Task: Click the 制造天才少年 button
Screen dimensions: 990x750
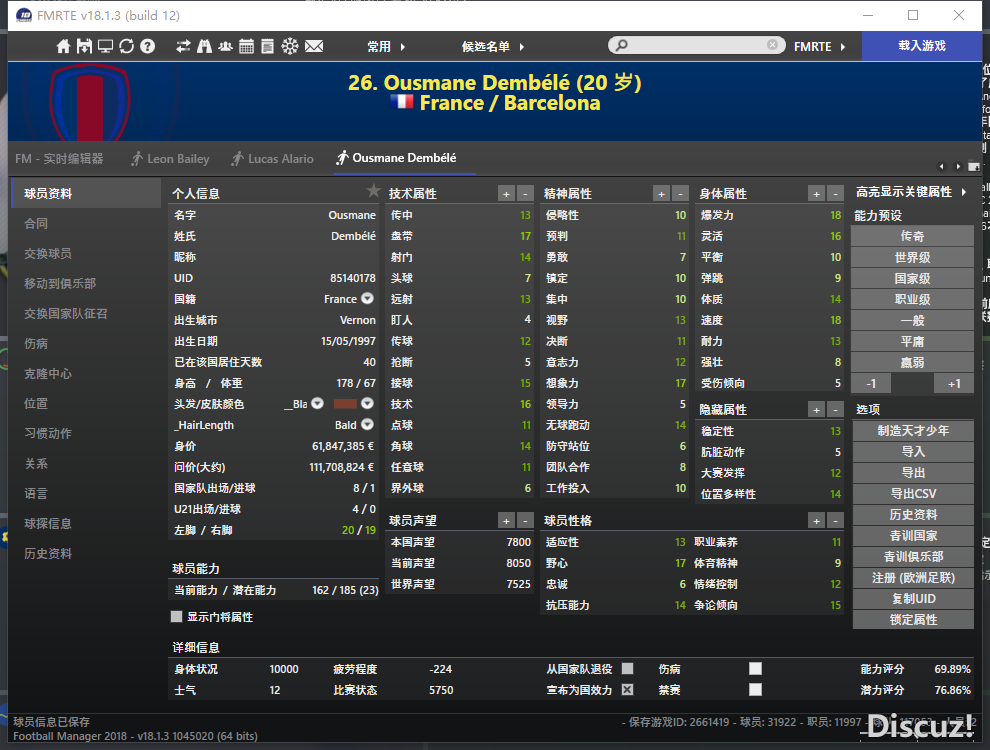Action: 913,431
